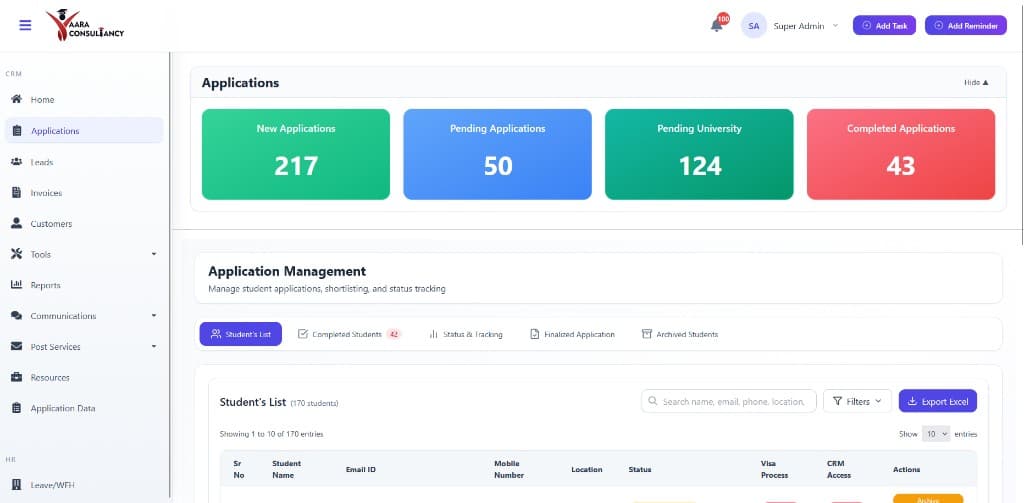The width and height of the screenshot is (1024, 503).
Task: Switch to the Completed Students tab
Action: pos(349,334)
